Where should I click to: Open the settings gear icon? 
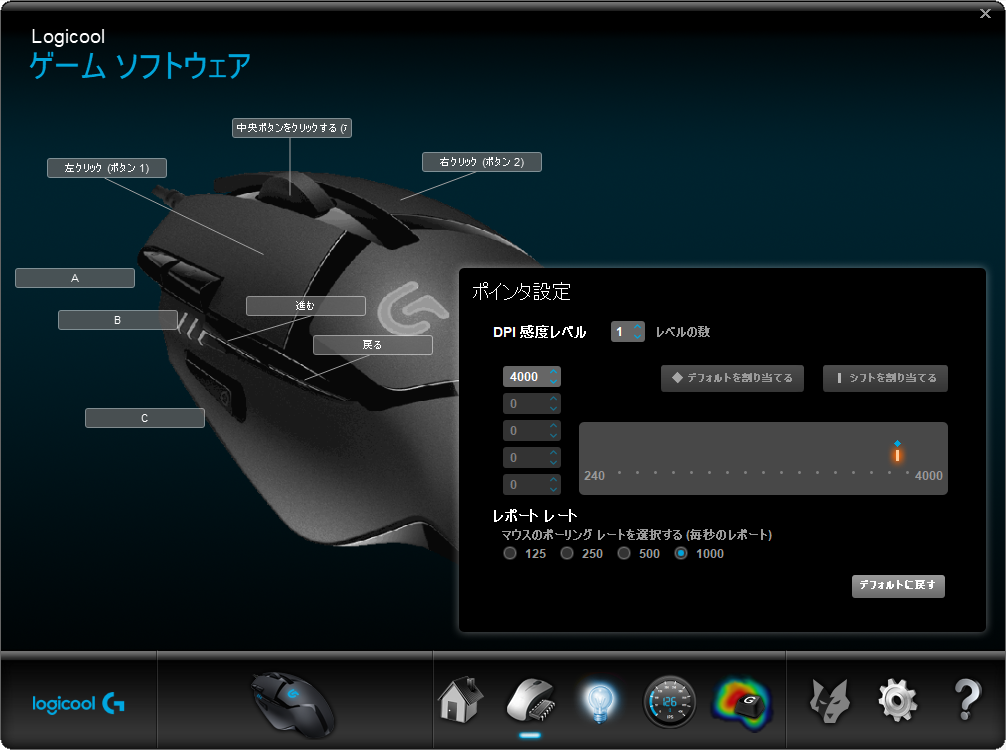(x=897, y=701)
